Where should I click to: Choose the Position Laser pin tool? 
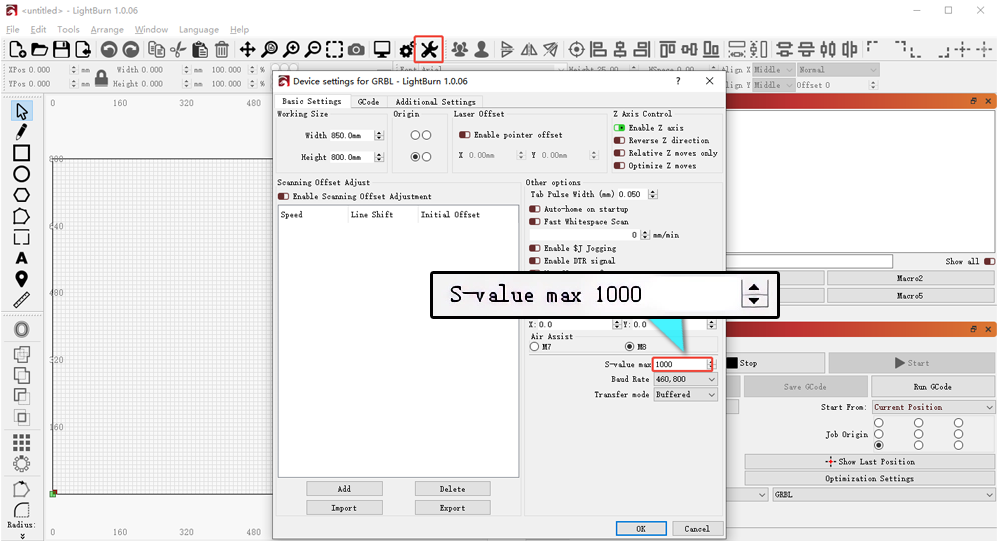point(22,279)
